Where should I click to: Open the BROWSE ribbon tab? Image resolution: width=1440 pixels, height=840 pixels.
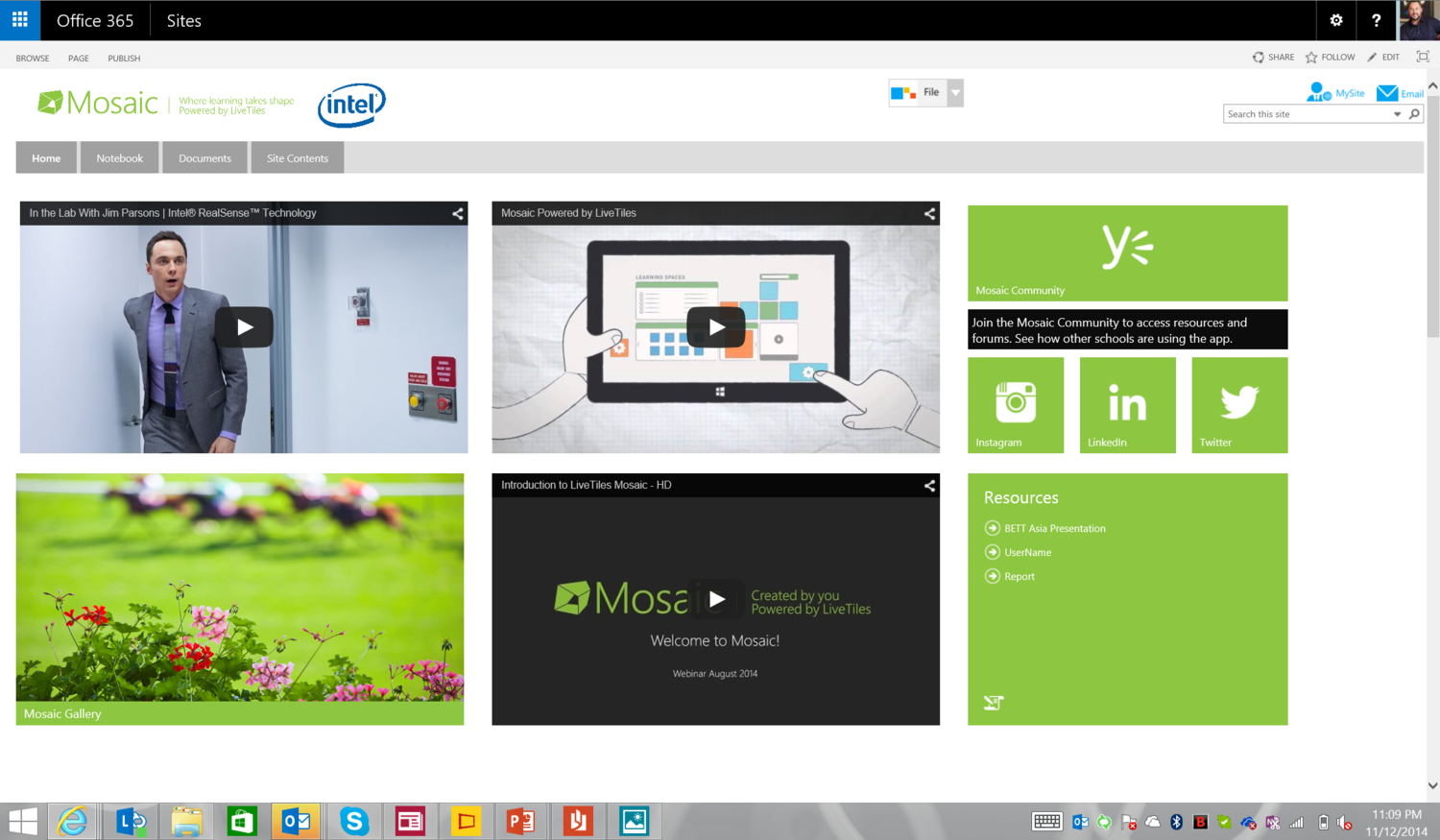click(33, 58)
